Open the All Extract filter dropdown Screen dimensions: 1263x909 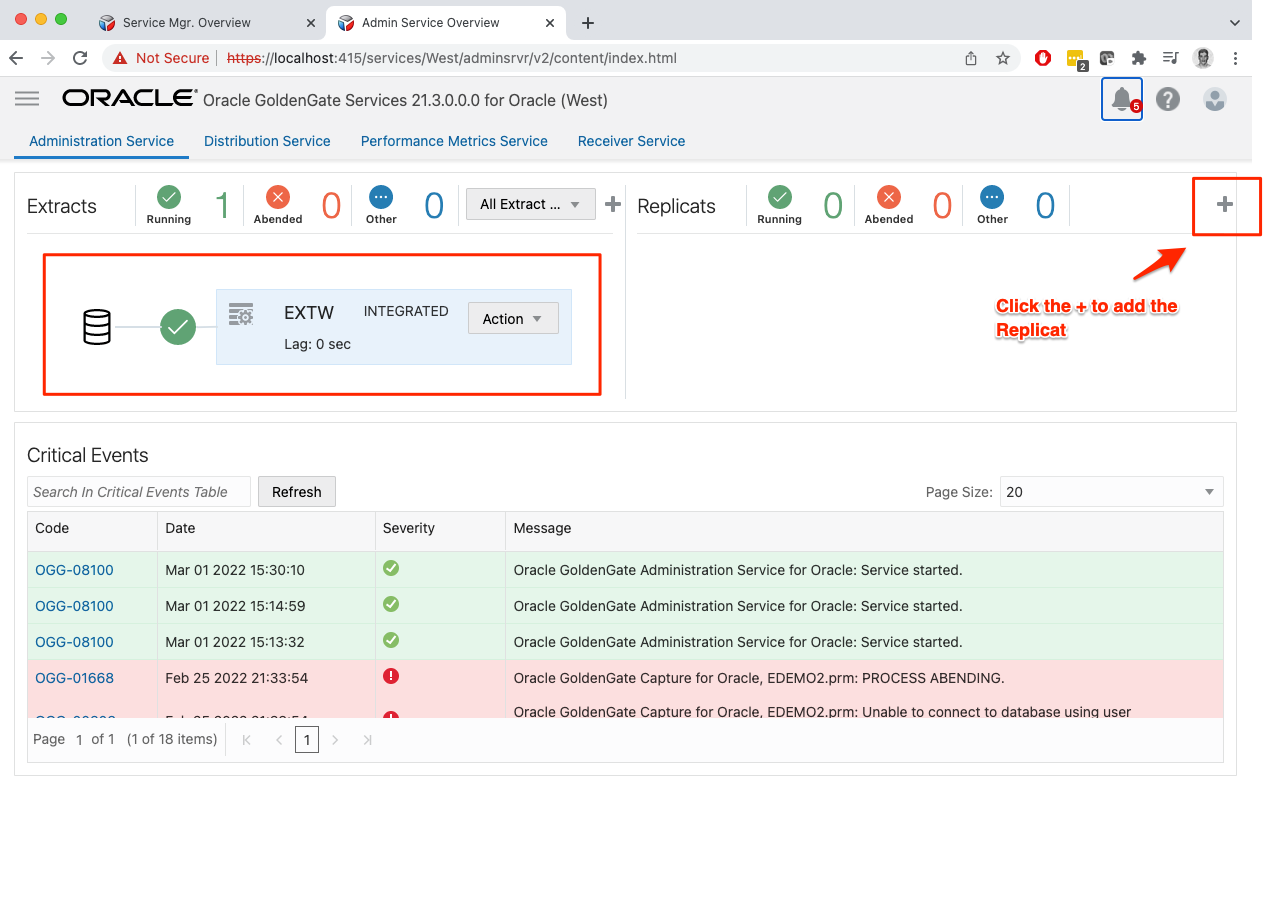(530, 204)
